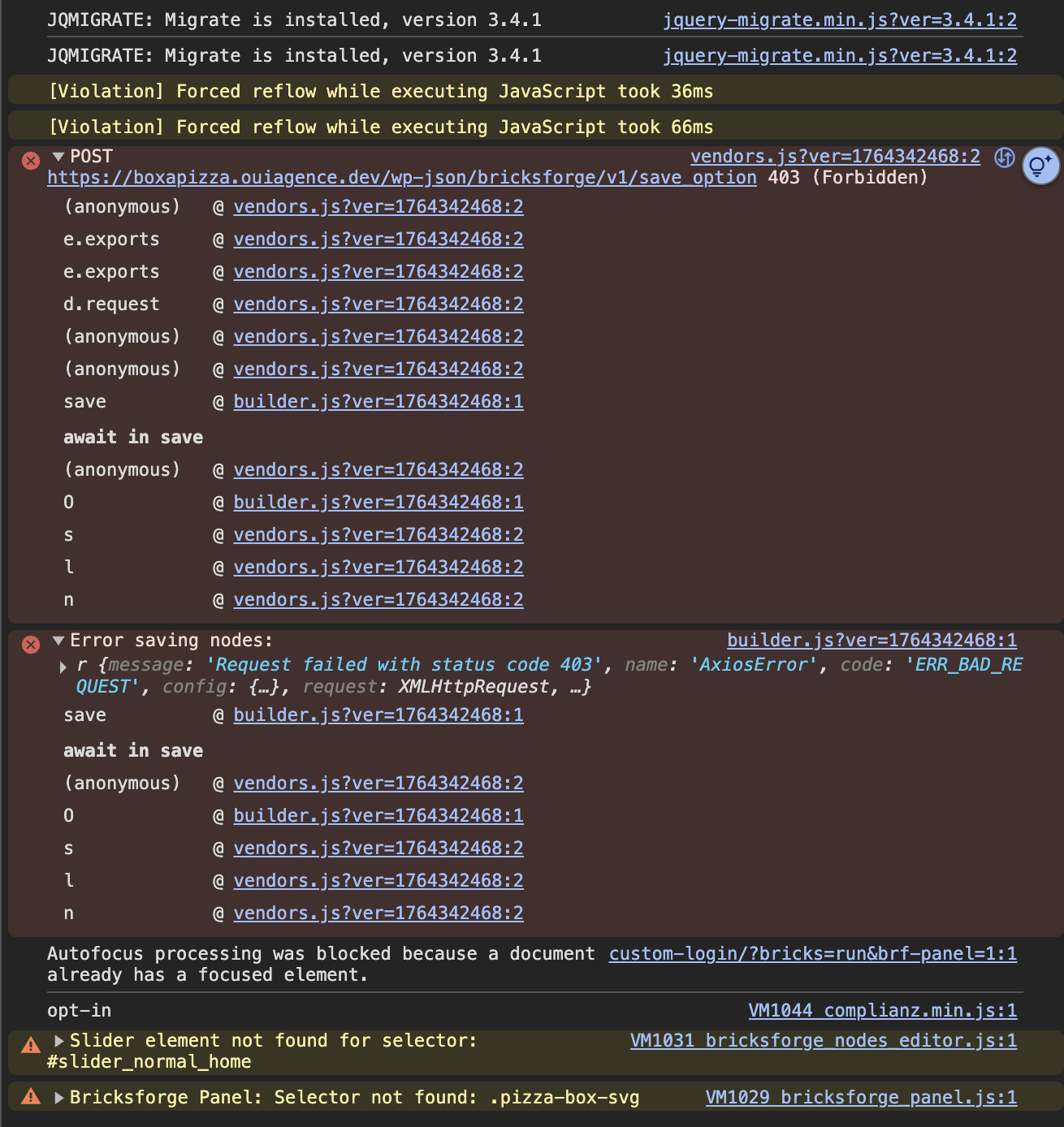Viewport: 1064px width, 1127px height.
Task: Collapse the POST error stack trace
Action: (58, 157)
